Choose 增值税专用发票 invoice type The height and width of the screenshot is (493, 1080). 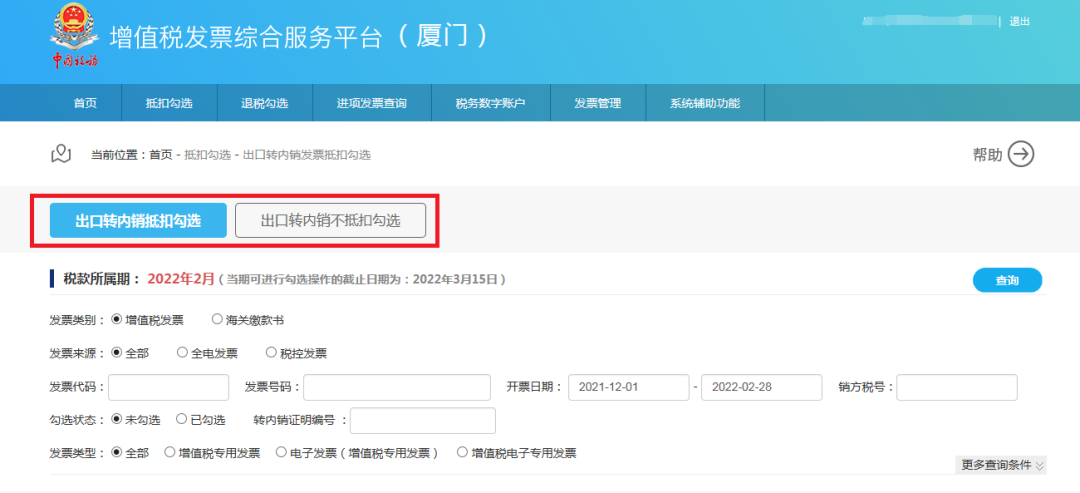170,453
